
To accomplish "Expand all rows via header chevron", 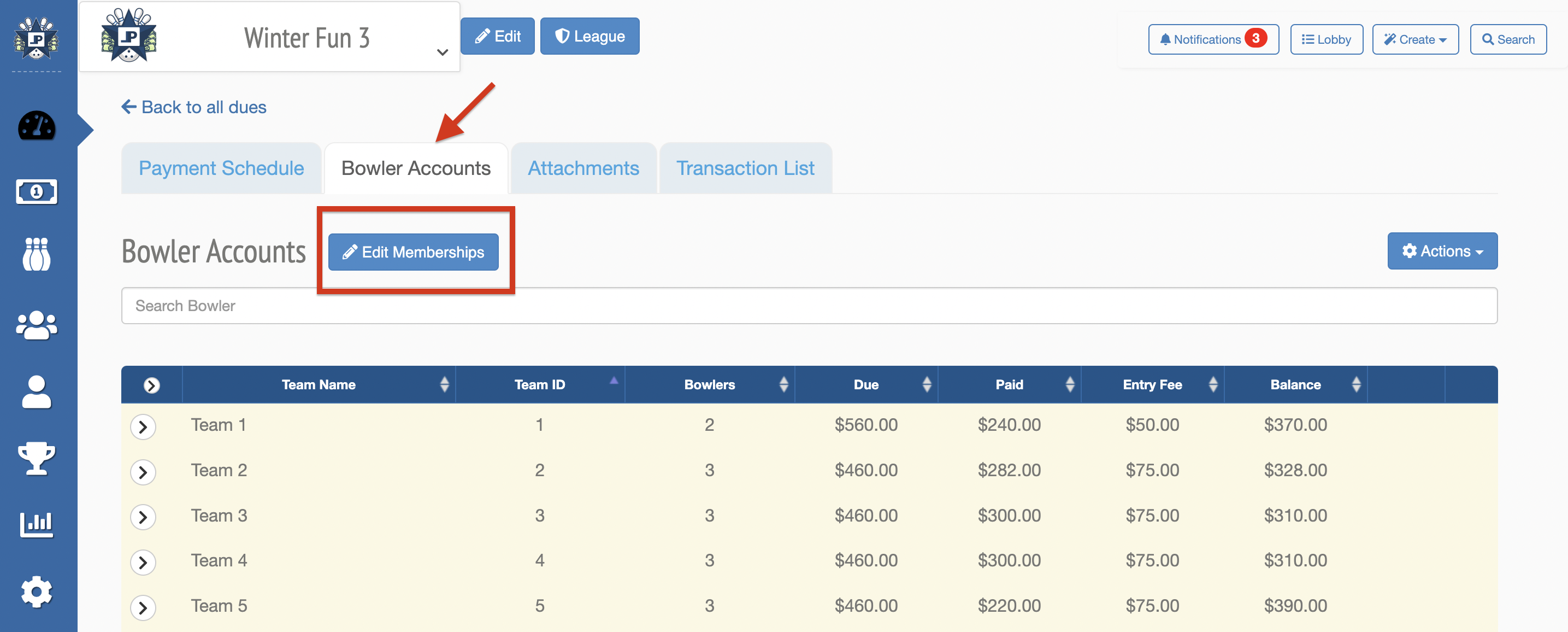I will pos(151,385).
